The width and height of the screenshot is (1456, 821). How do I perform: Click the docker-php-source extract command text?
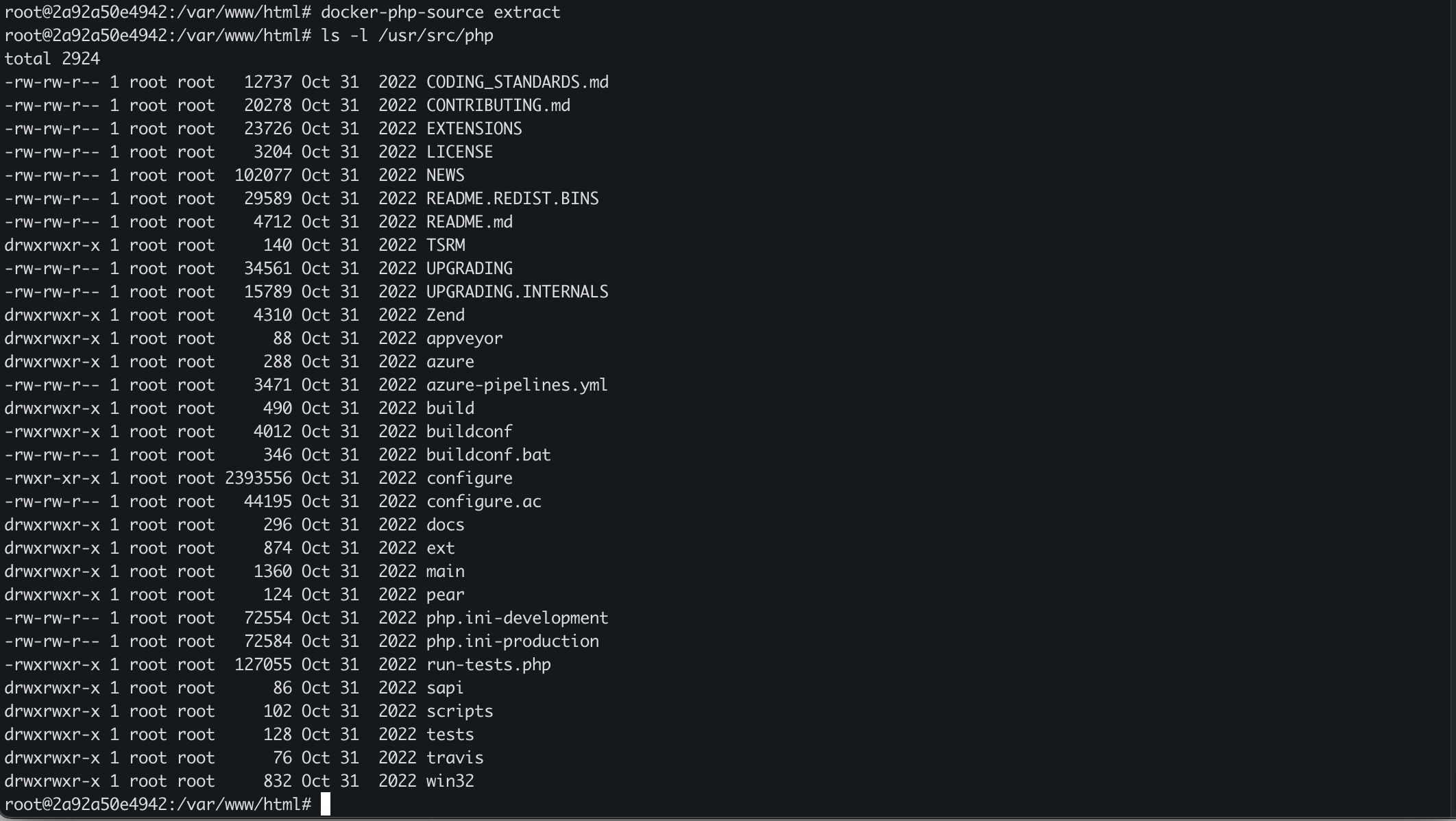(440, 12)
